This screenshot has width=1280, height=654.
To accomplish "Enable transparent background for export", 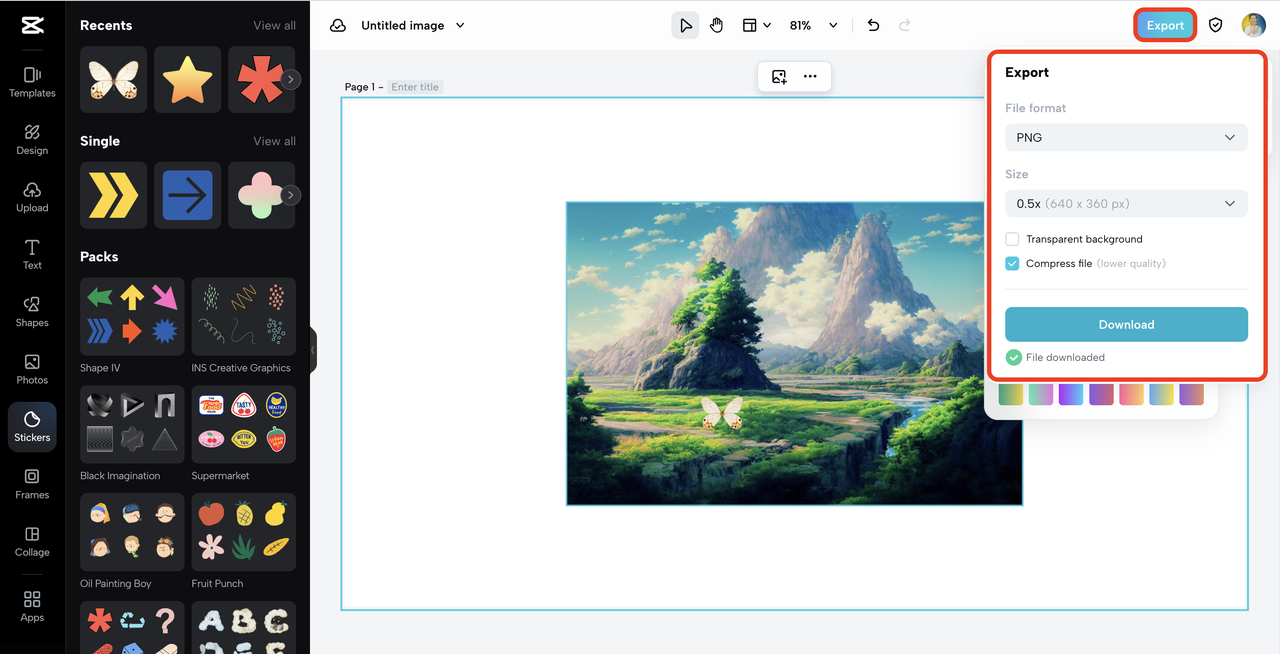I will (1012, 239).
